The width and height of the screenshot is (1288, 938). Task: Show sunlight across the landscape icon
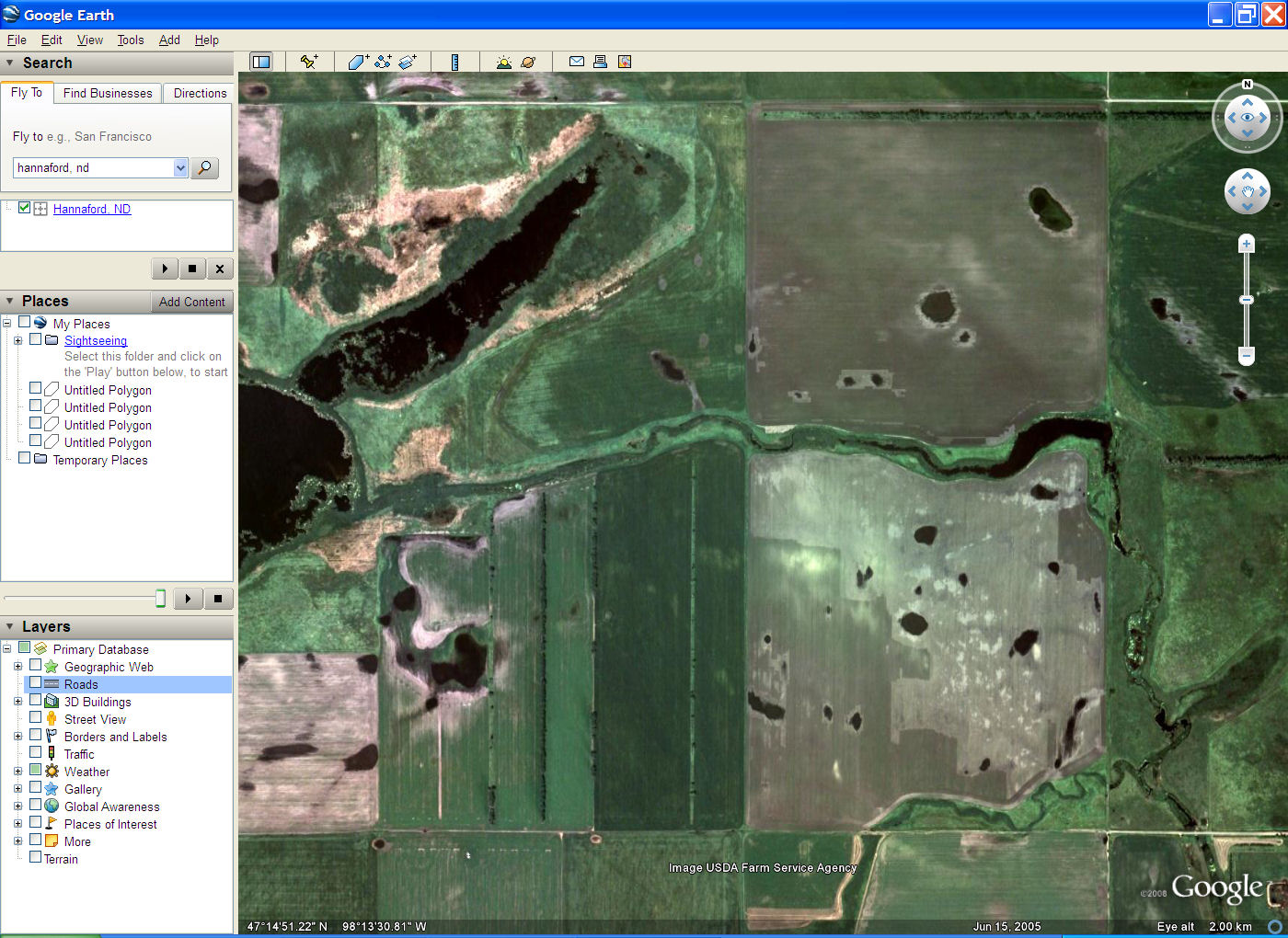(x=503, y=62)
